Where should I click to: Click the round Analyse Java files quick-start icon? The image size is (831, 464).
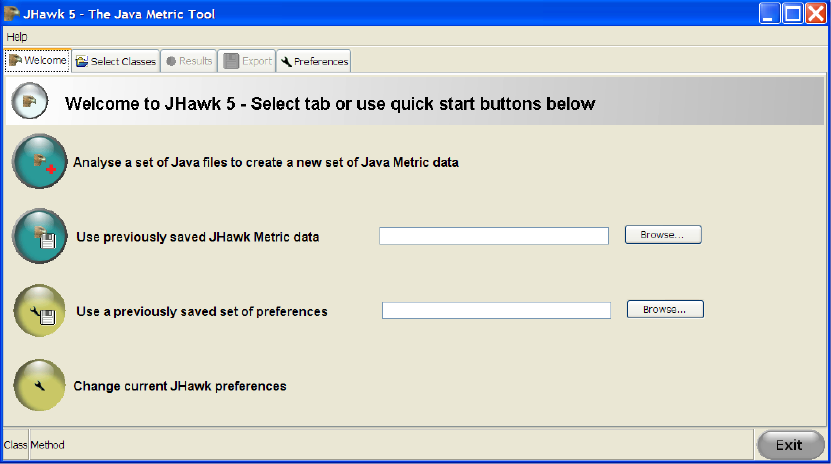point(40,161)
